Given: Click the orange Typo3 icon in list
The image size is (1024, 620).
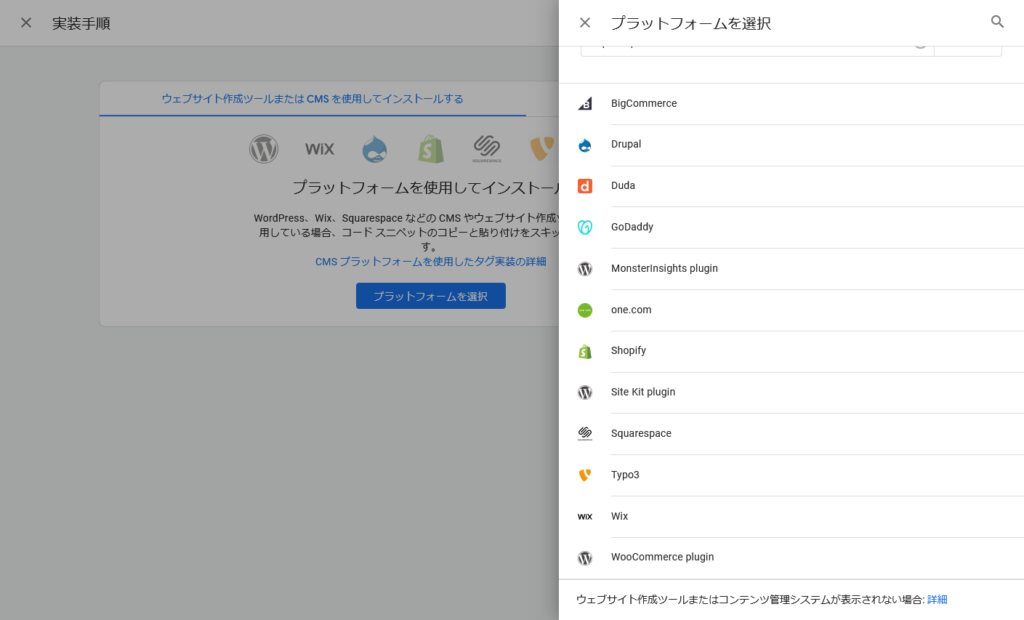Looking at the screenshot, I should click(x=585, y=475).
